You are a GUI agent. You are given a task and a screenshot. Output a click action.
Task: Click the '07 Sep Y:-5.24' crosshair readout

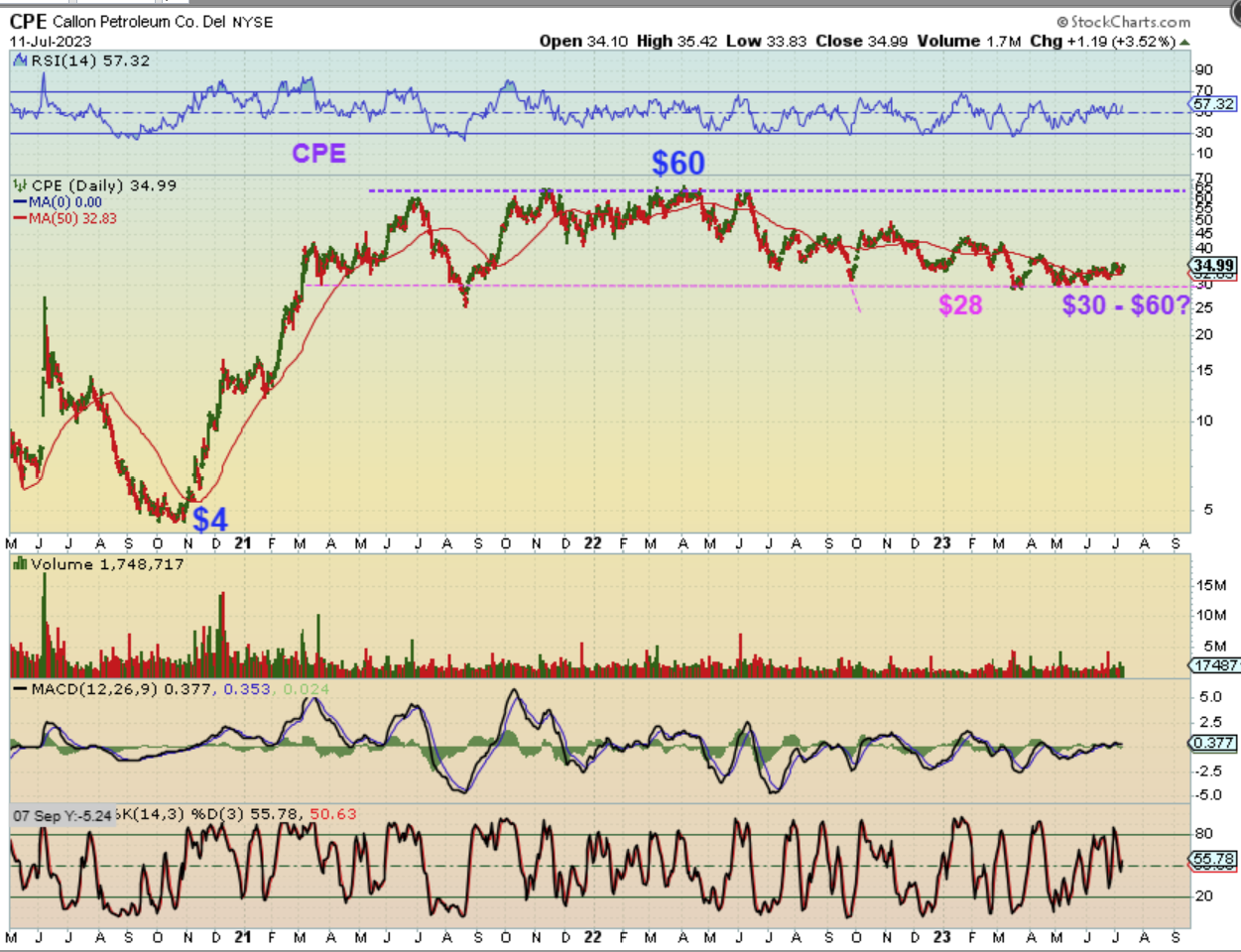click(x=62, y=815)
